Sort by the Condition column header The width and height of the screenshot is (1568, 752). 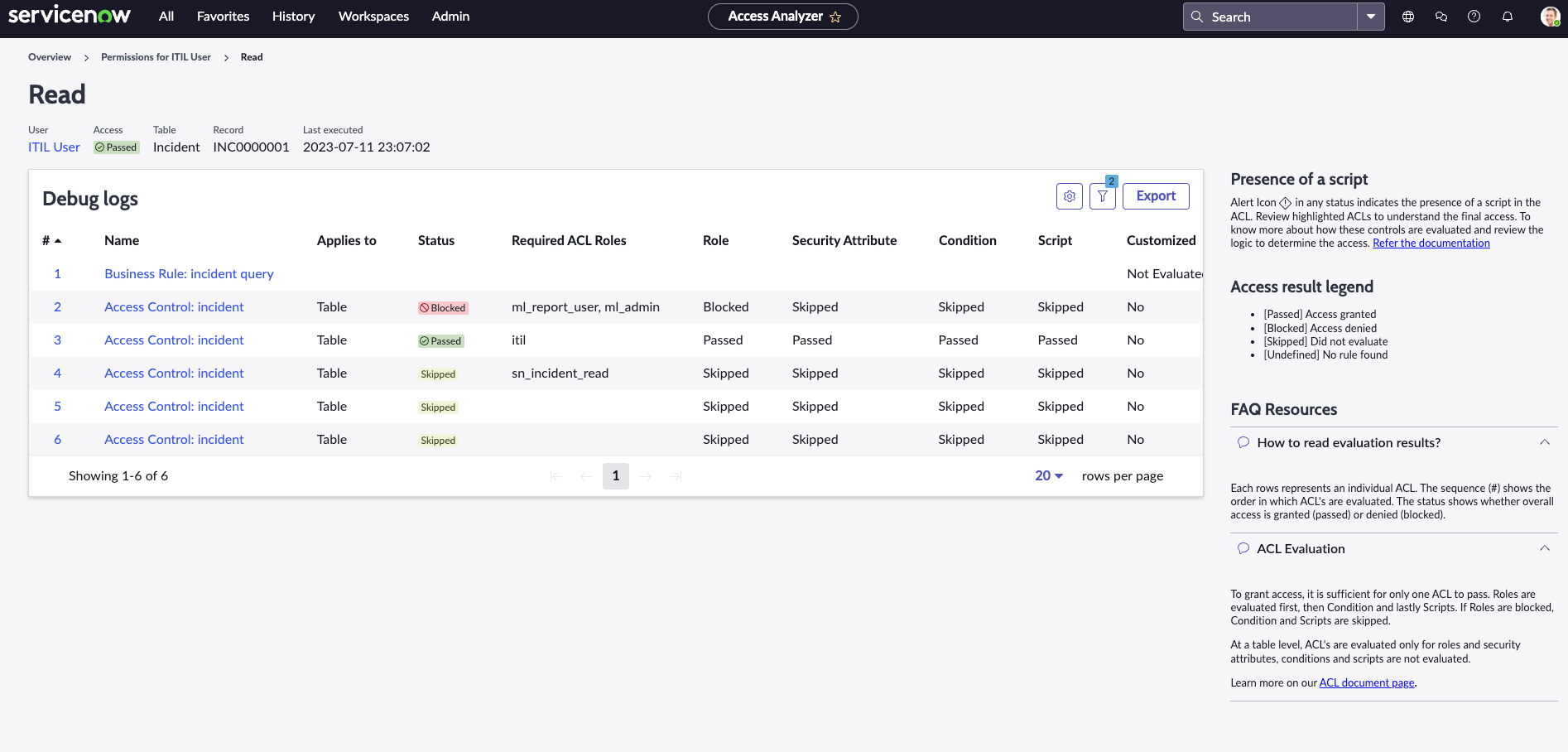968,241
